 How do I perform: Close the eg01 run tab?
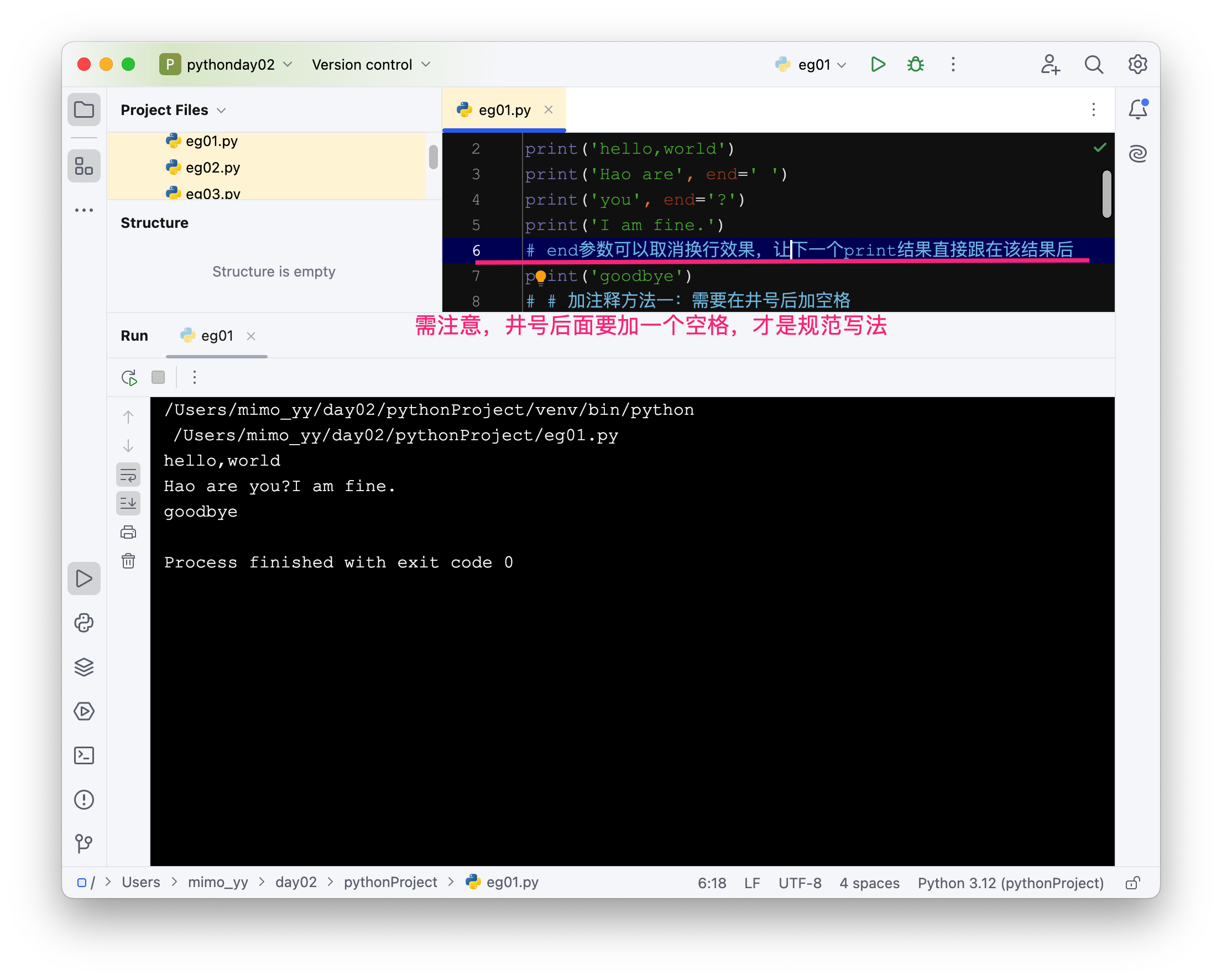(251, 336)
